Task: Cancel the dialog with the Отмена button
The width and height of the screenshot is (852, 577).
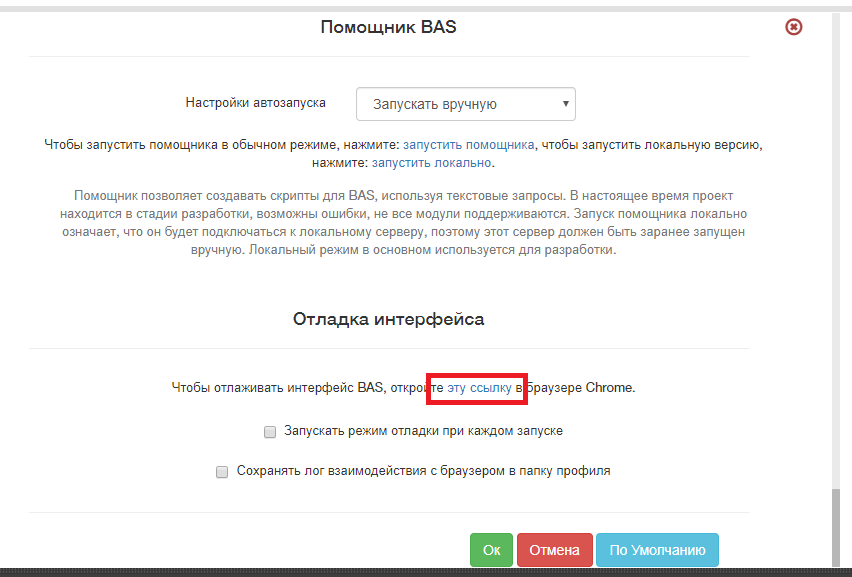Action: (554, 549)
